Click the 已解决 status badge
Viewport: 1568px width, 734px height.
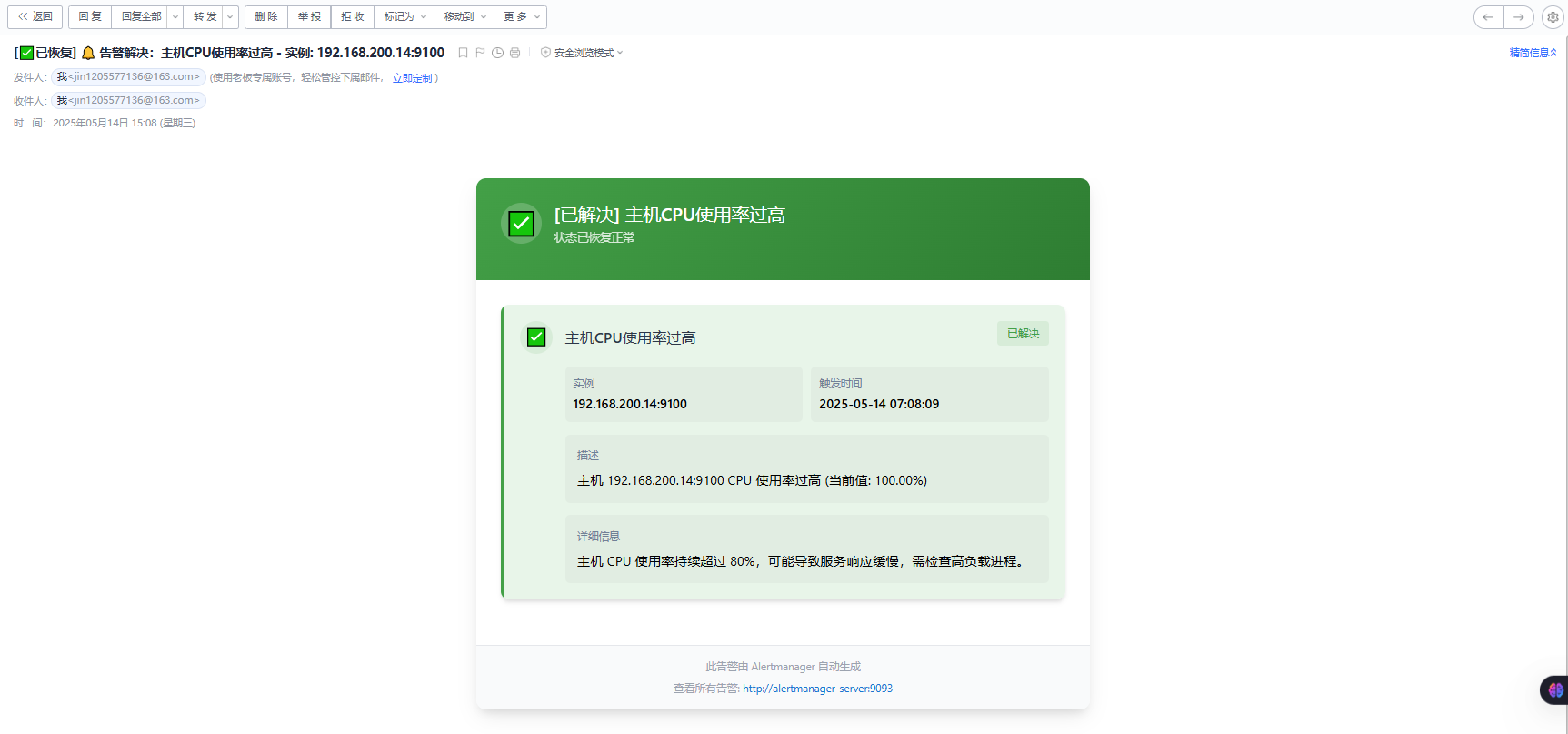(x=1023, y=334)
